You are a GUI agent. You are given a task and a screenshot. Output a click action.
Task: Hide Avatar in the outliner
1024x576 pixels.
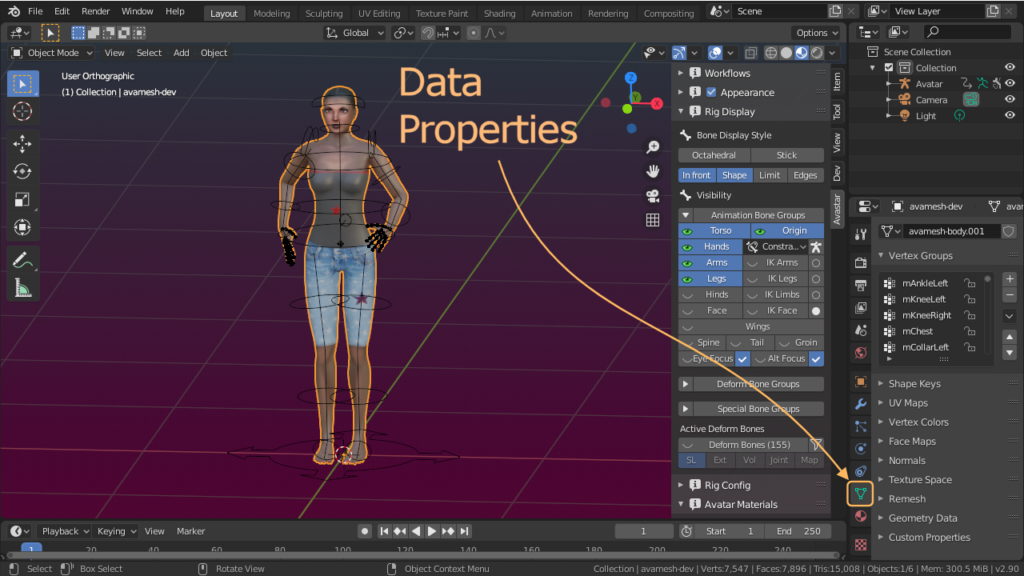1009,84
